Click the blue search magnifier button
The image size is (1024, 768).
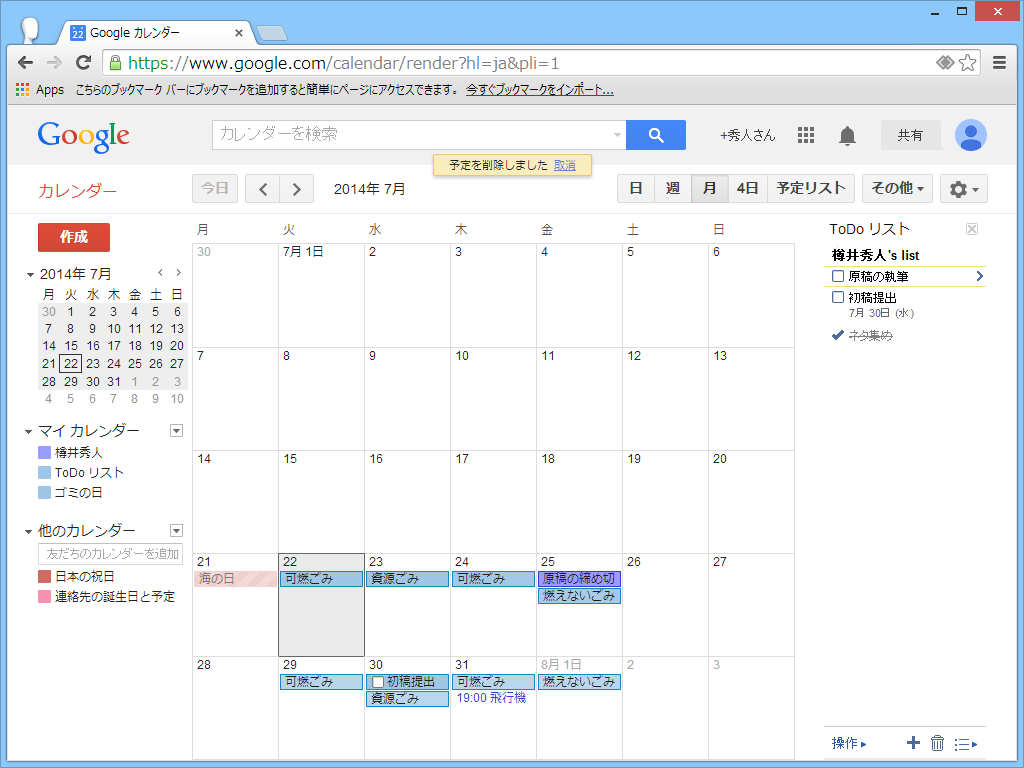[x=656, y=135]
